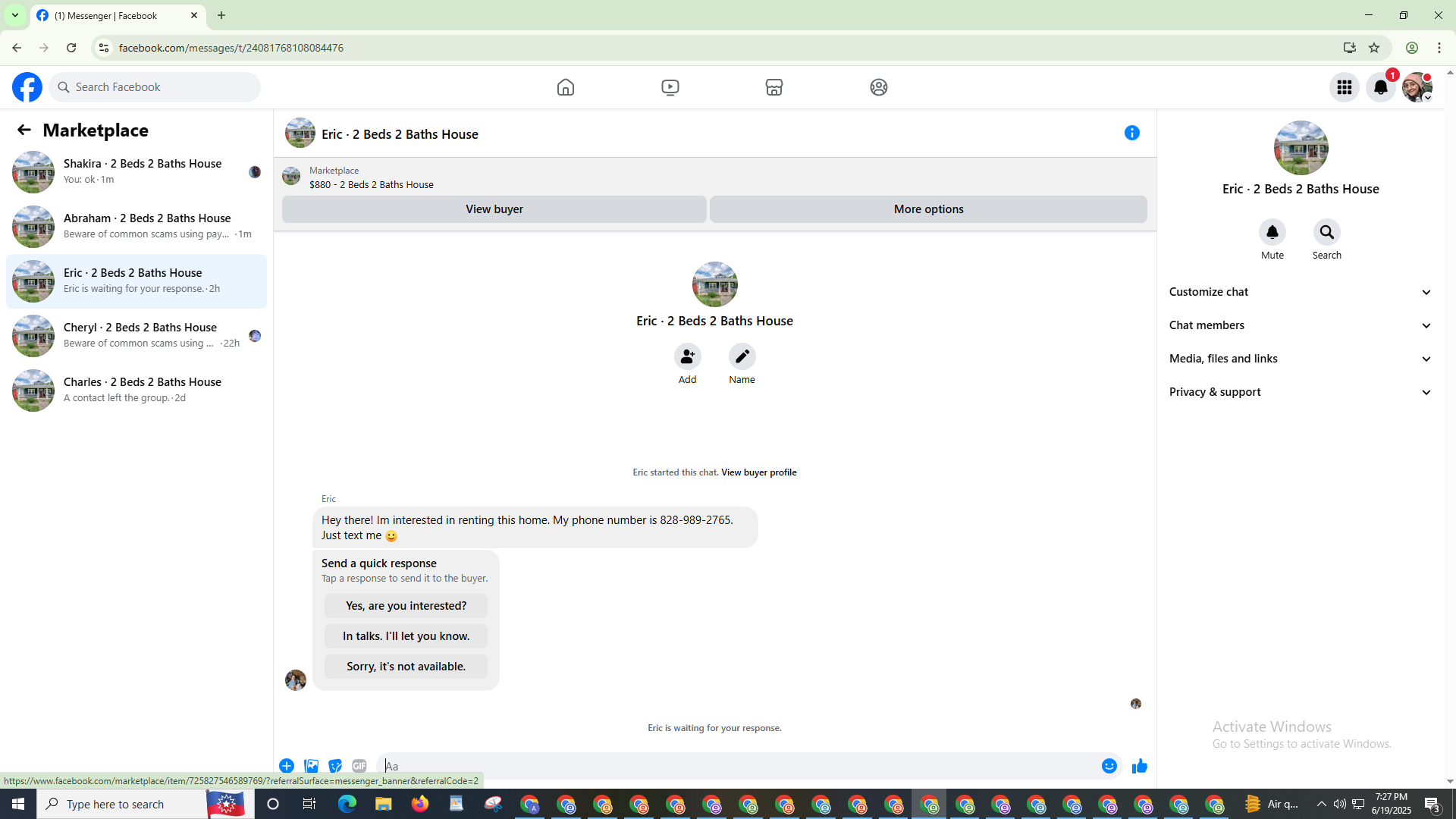The width and height of the screenshot is (1456, 819).
Task: Install app icon in address bar
Action: click(x=1350, y=48)
